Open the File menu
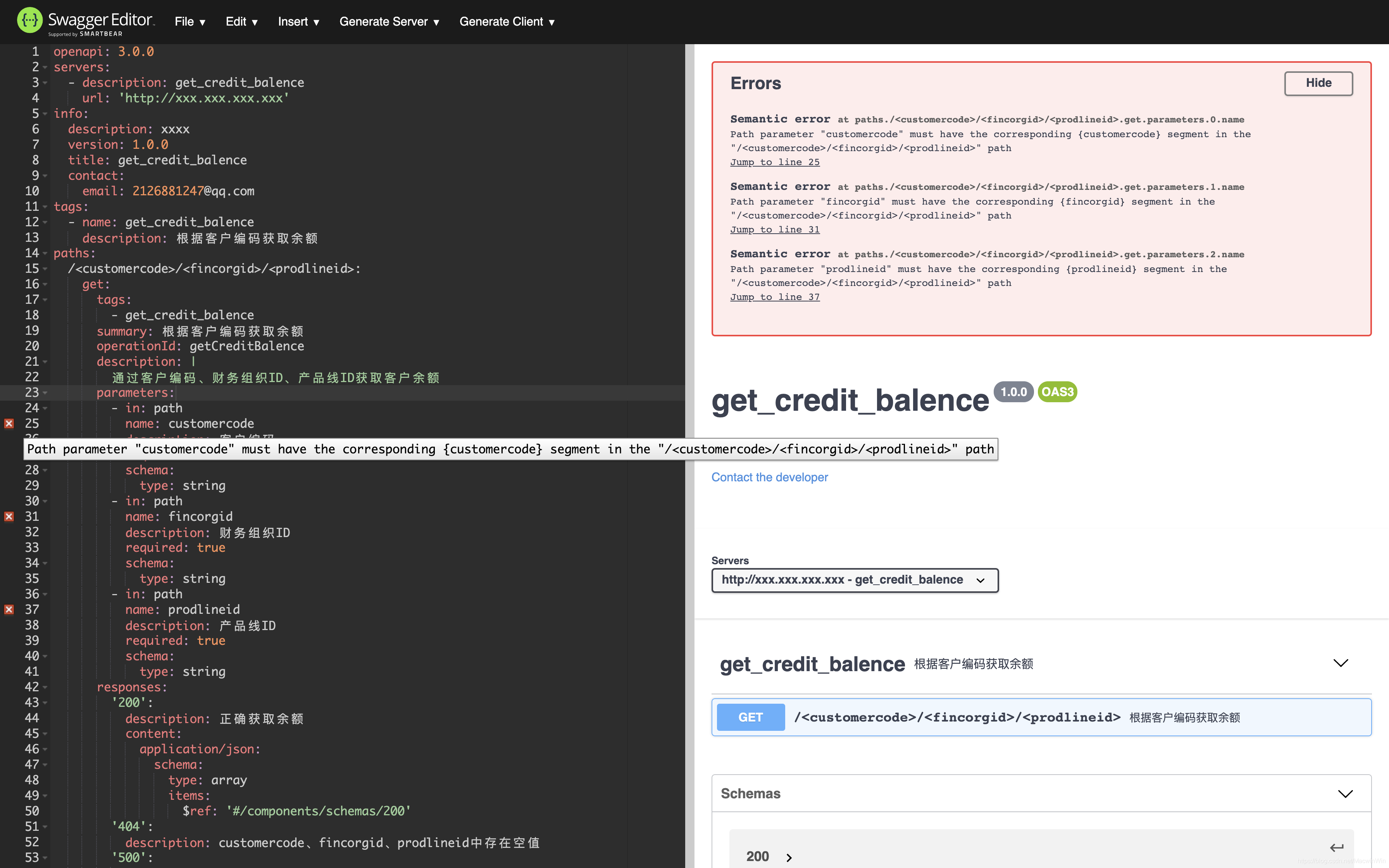The image size is (1389, 868). tap(190, 22)
